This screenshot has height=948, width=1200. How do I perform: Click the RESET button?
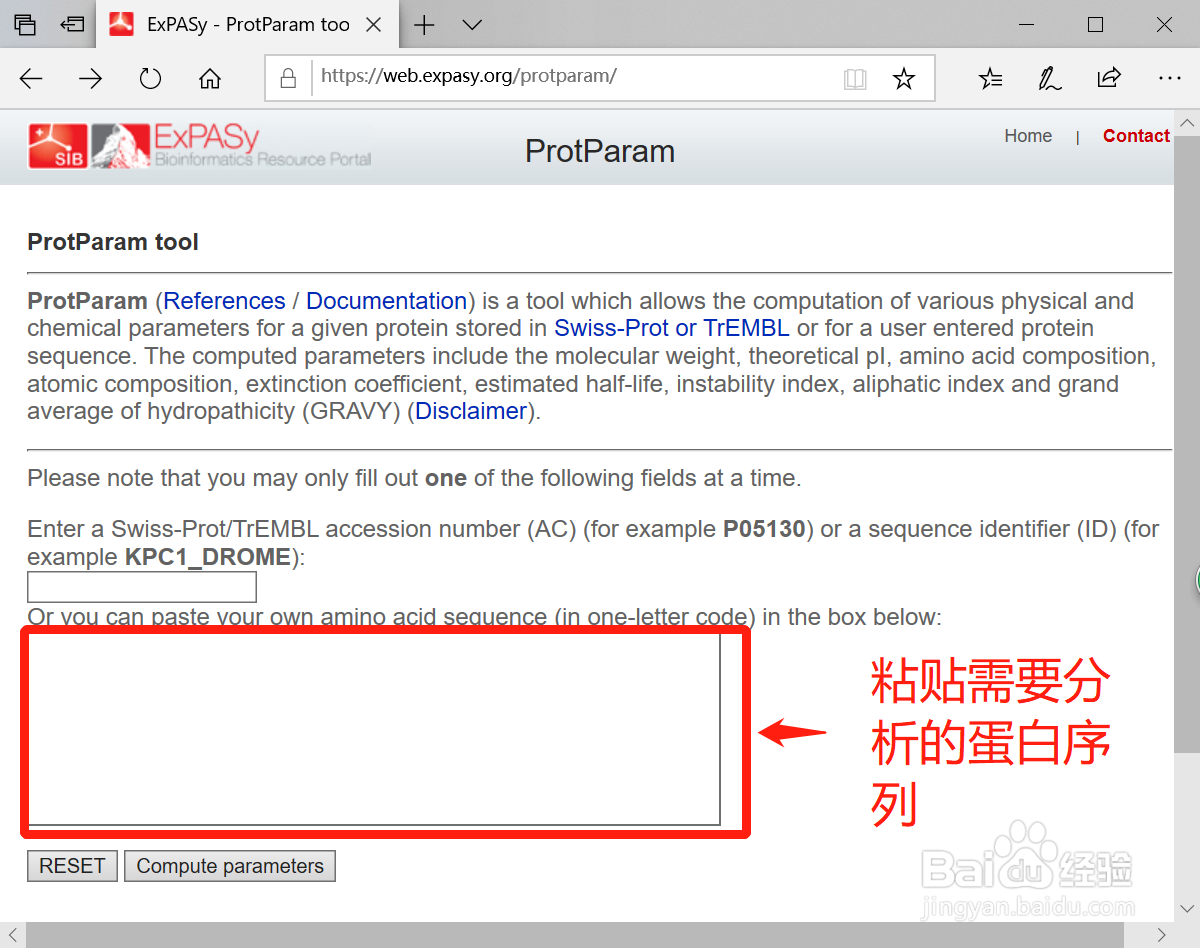[x=72, y=866]
